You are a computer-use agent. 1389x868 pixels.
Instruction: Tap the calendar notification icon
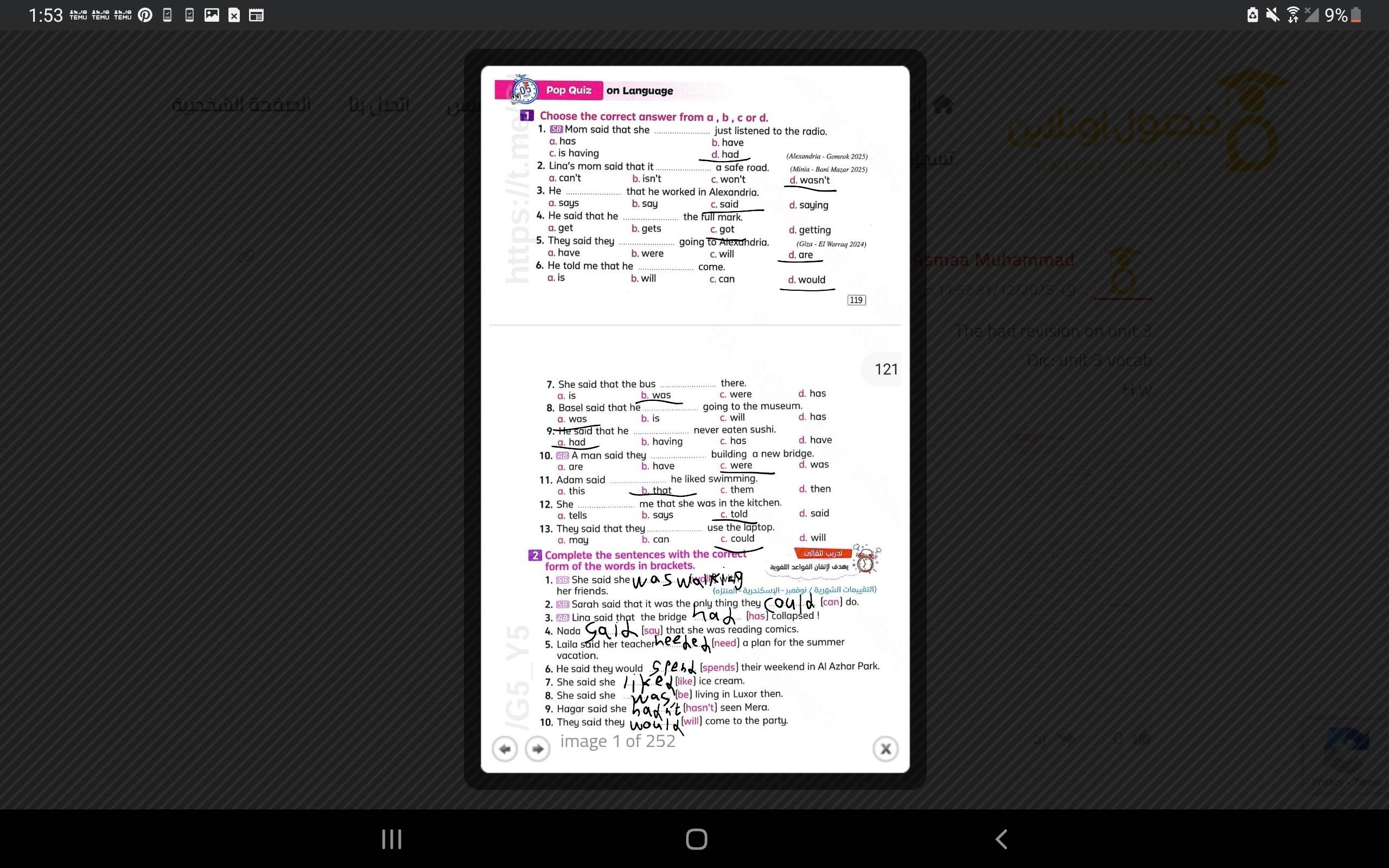pos(256,16)
